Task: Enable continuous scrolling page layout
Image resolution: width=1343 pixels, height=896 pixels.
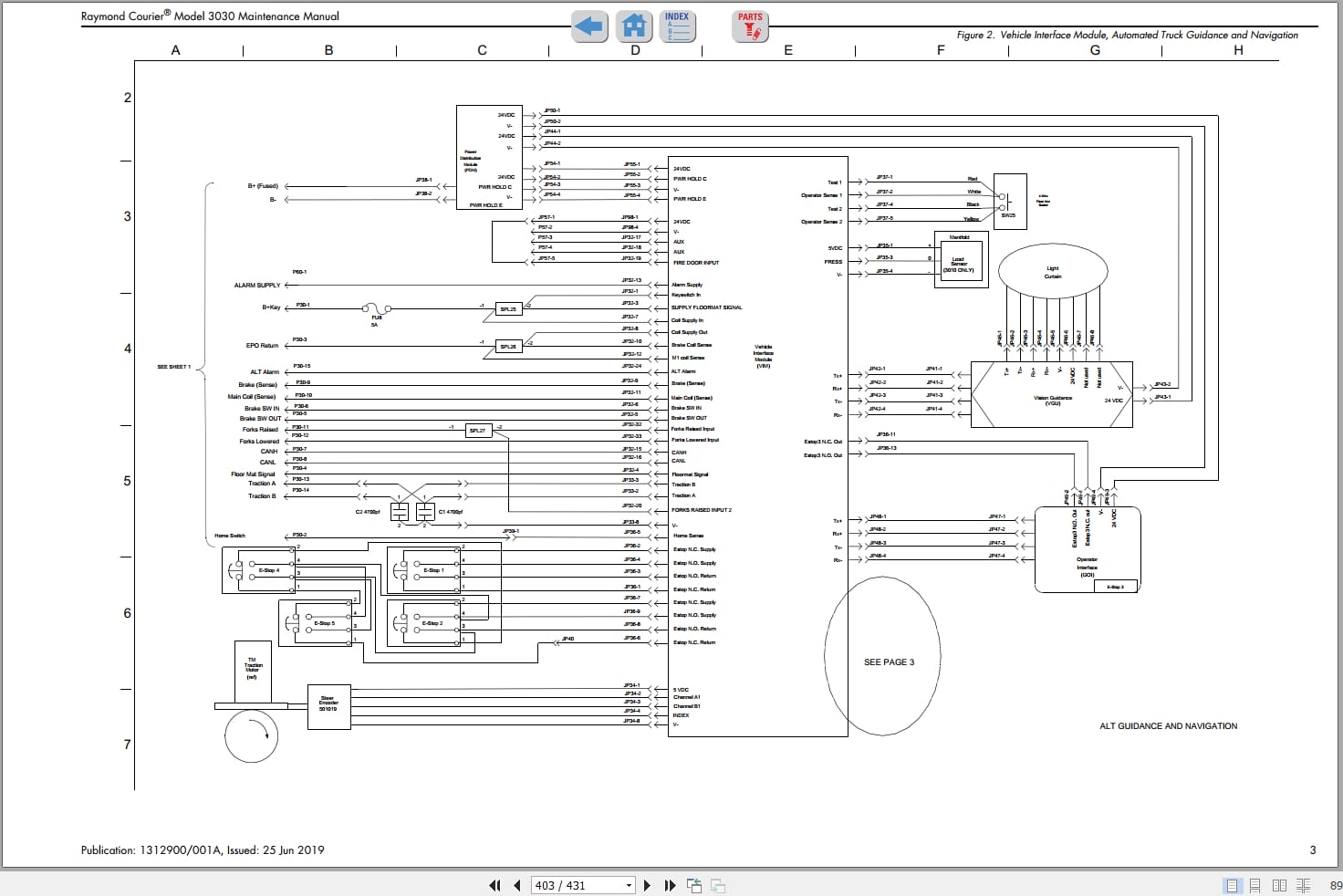Action: 1255,885
